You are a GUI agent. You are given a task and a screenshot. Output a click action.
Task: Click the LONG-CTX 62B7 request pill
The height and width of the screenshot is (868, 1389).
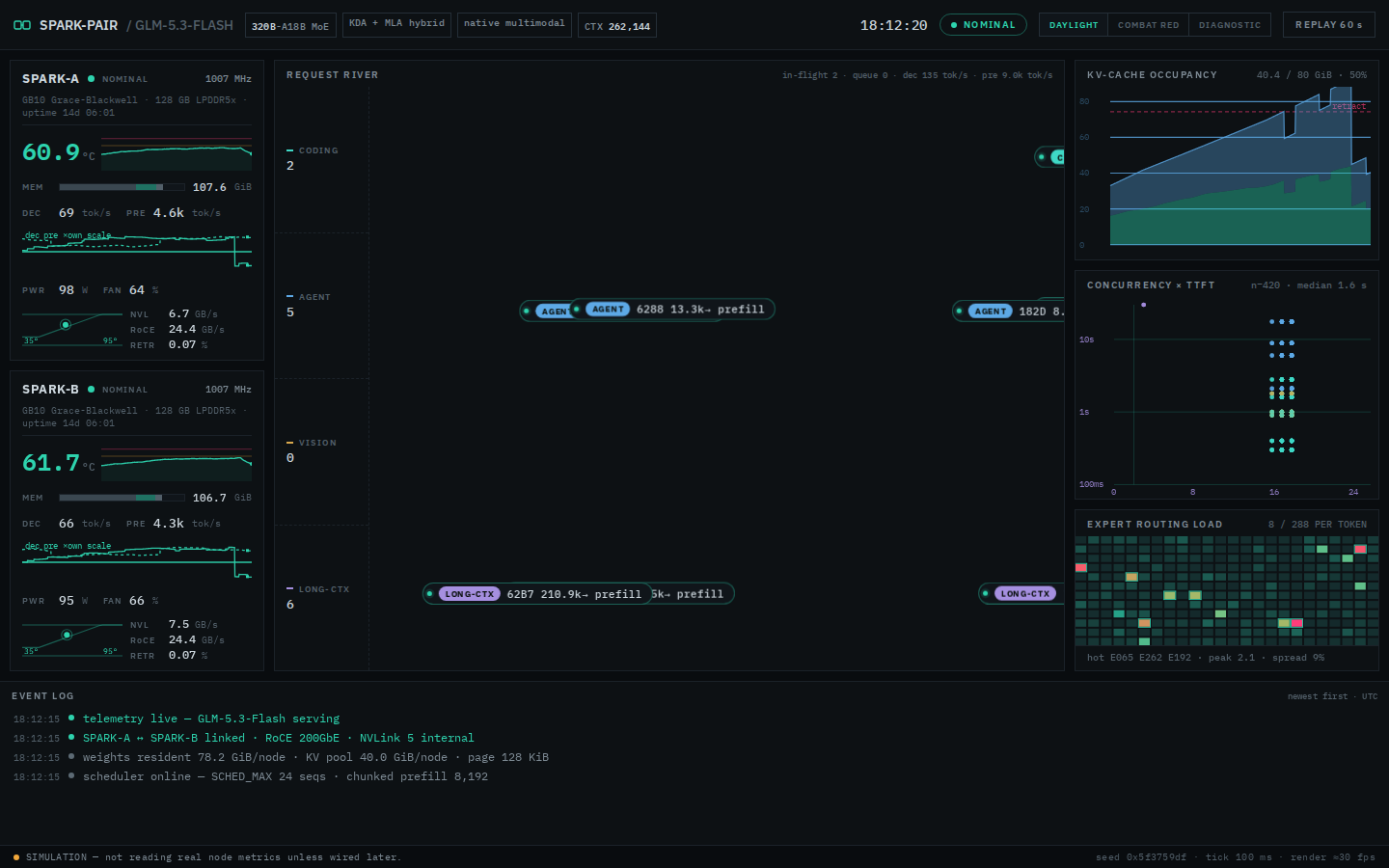pos(538,594)
